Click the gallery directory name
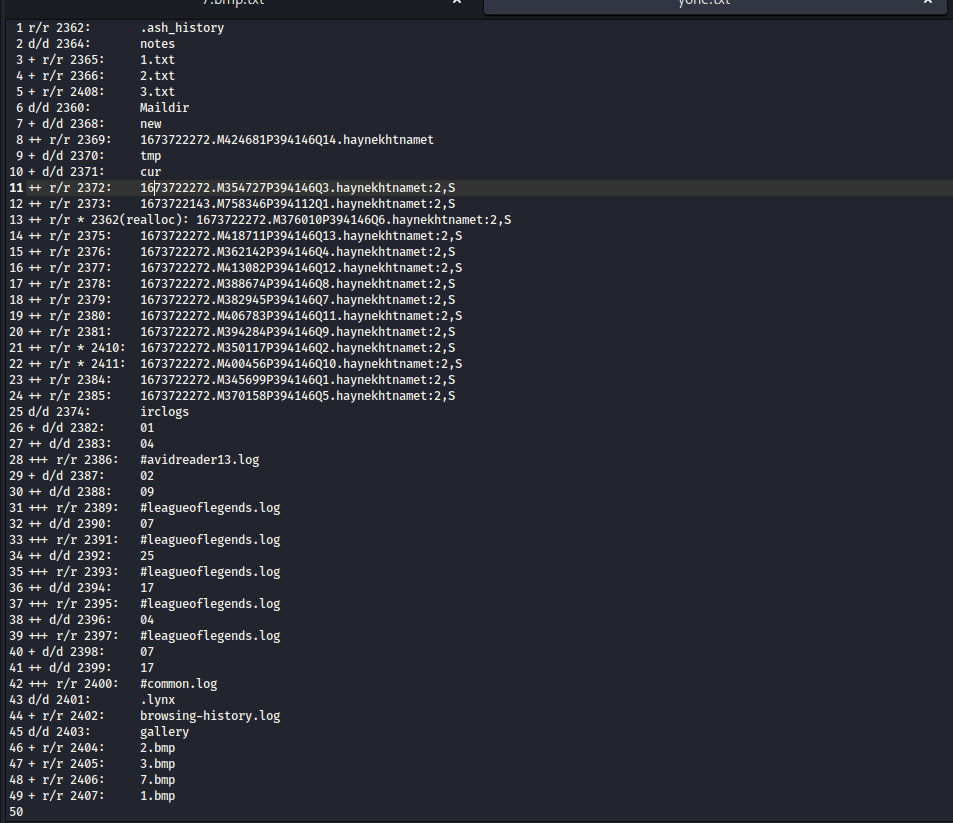 [x=164, y=732]
